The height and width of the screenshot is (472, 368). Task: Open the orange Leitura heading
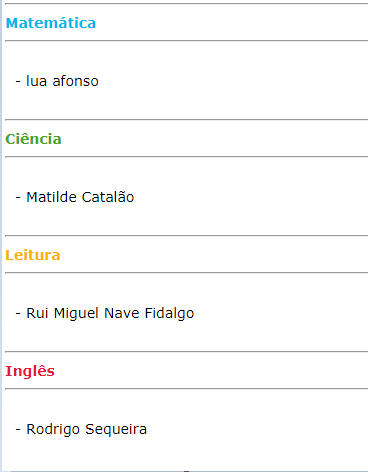33,255
